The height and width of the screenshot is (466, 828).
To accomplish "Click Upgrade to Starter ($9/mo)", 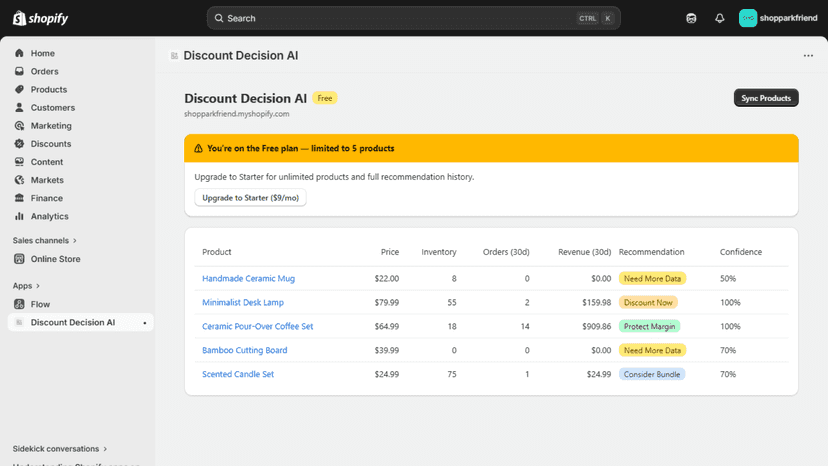I will tap(250, 198).
